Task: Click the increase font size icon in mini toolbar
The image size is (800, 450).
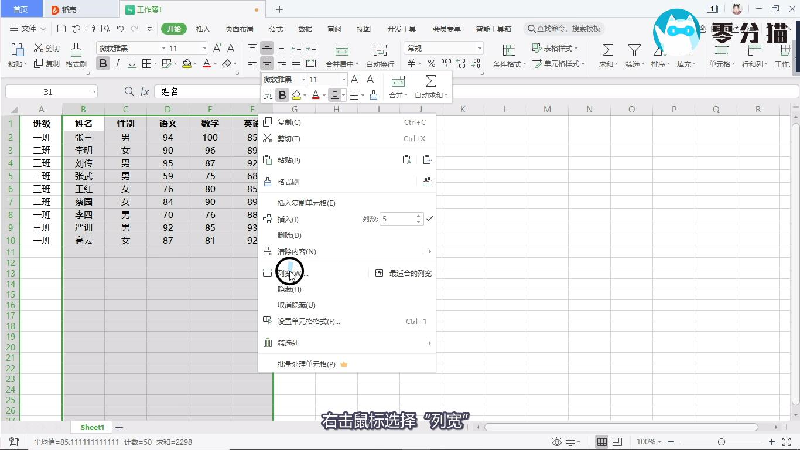Action: tap(356, 79)
